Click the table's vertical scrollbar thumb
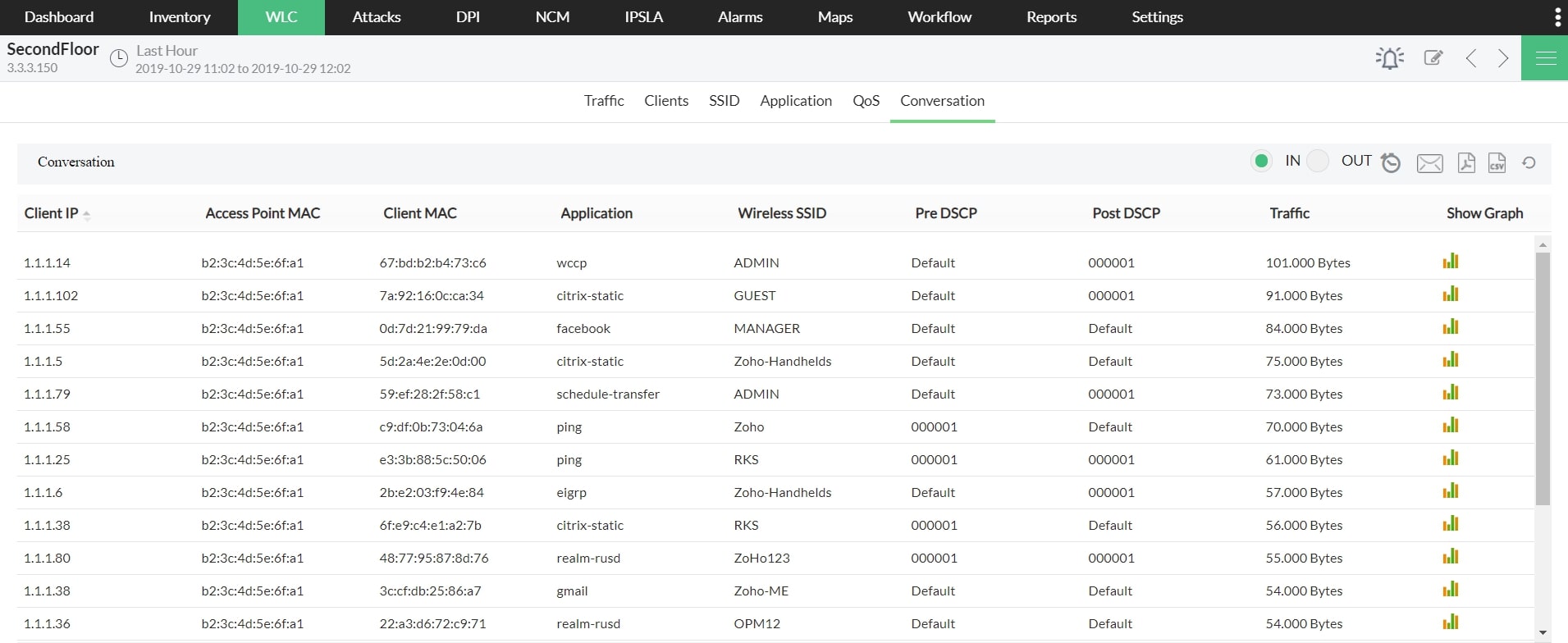Image resolution: width=1568 pixels, height=643 pixels. click(1543, 377)
